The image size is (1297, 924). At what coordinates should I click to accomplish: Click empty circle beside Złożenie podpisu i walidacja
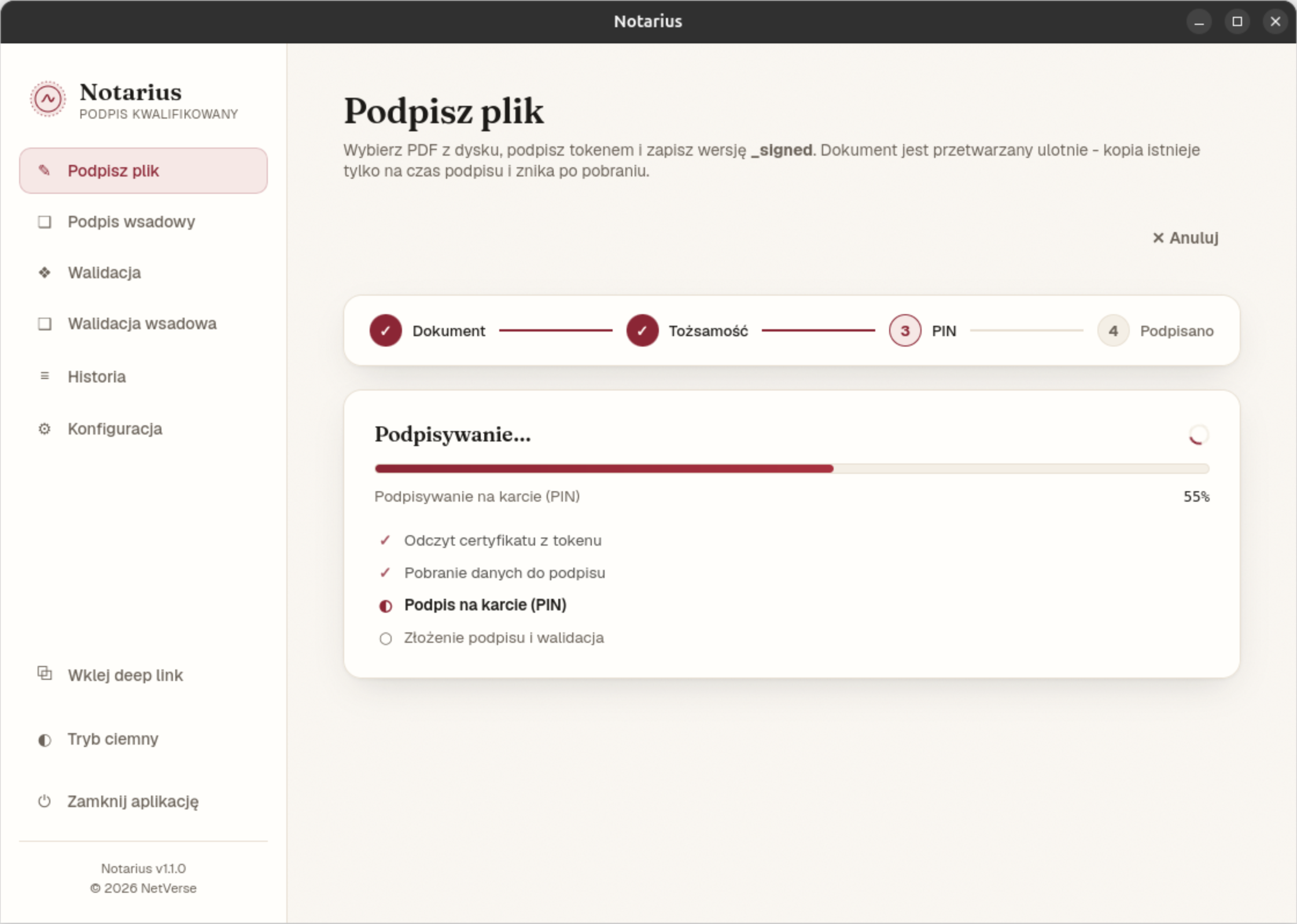pyautogui.click(x=385, y=638)
